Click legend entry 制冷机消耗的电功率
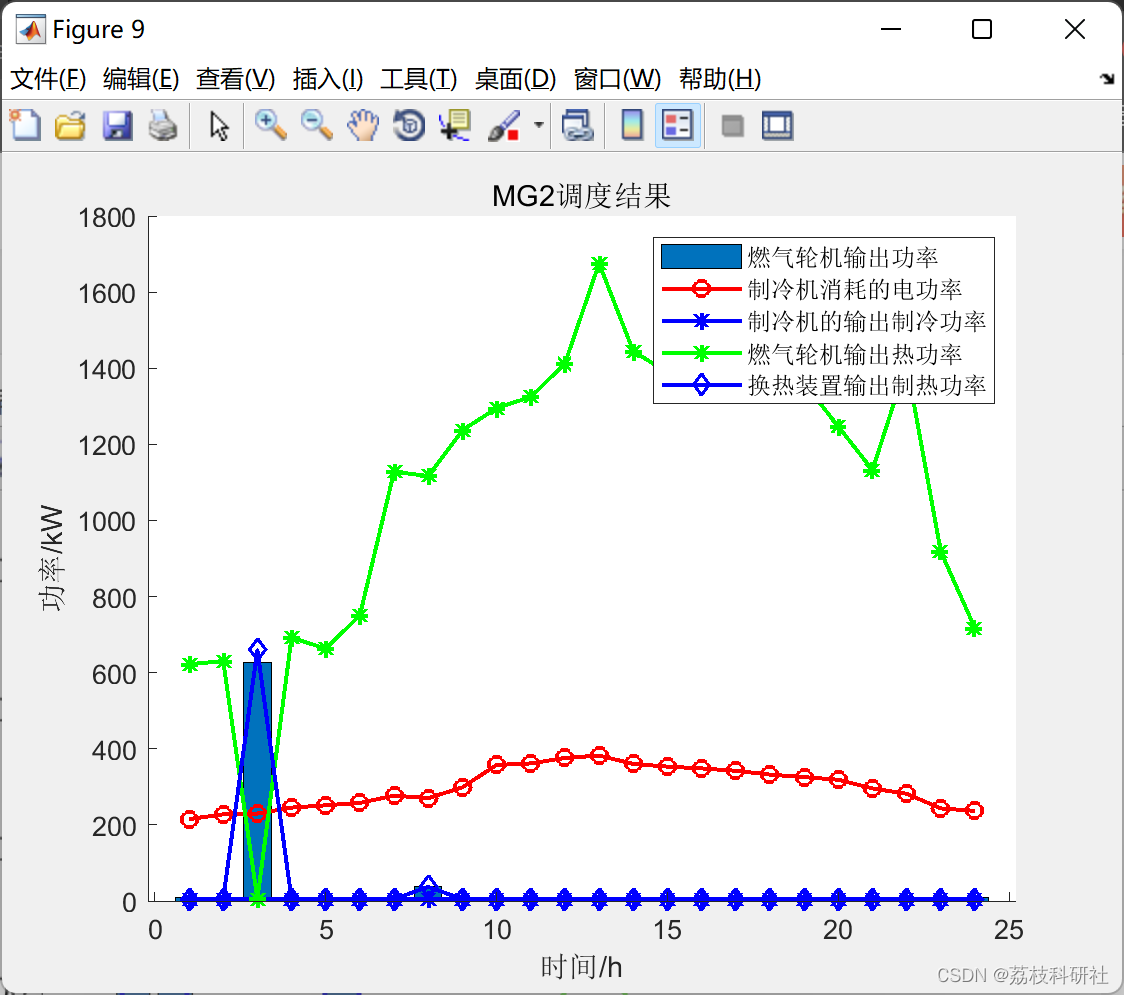 [854, 289]
